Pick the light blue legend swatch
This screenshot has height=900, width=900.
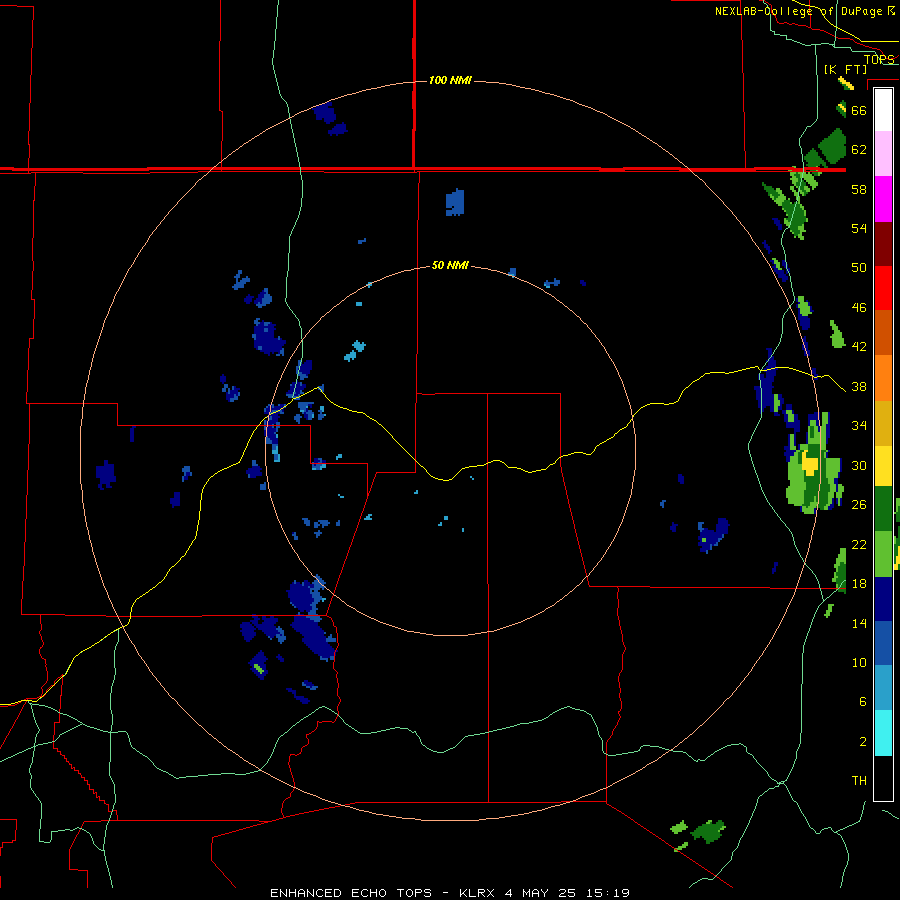click(883, 688)
